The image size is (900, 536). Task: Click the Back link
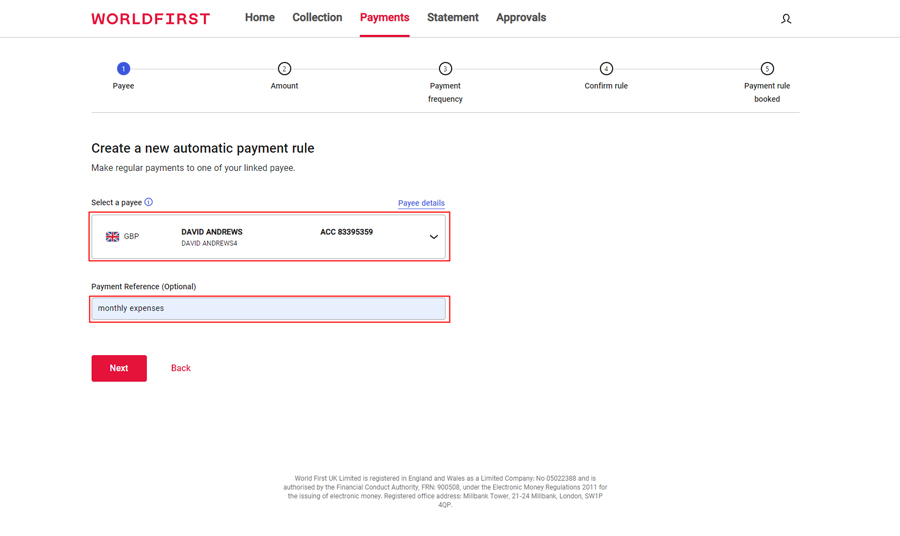(180, 368)
